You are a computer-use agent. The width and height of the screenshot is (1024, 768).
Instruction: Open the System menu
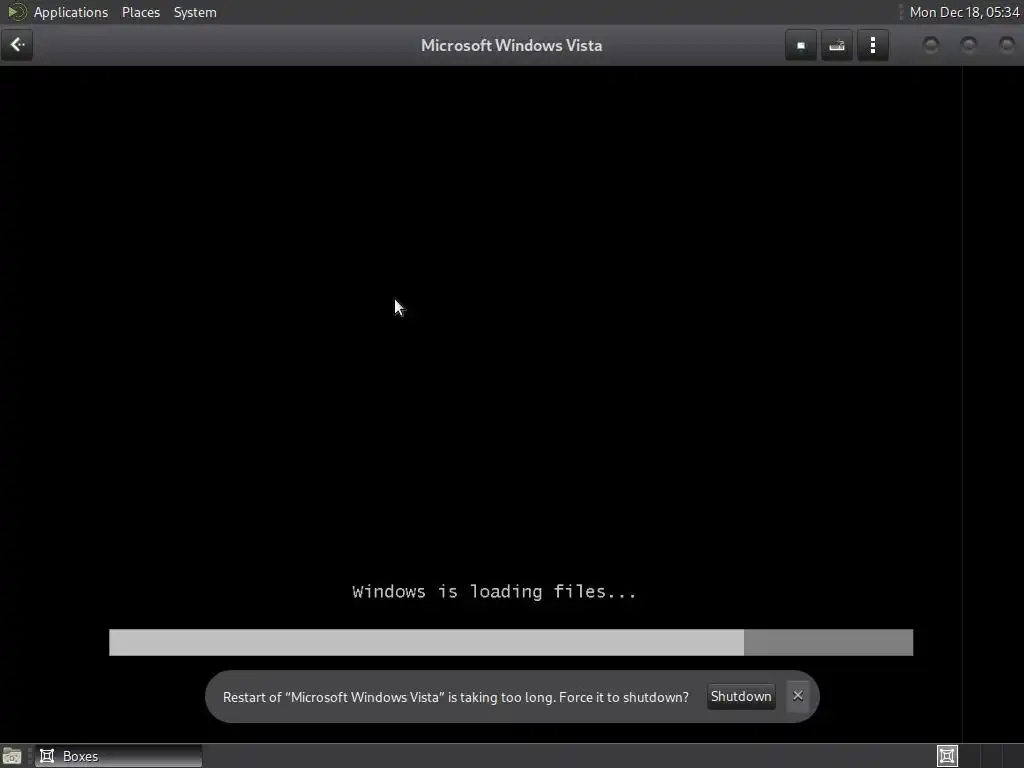click(195, 12)
